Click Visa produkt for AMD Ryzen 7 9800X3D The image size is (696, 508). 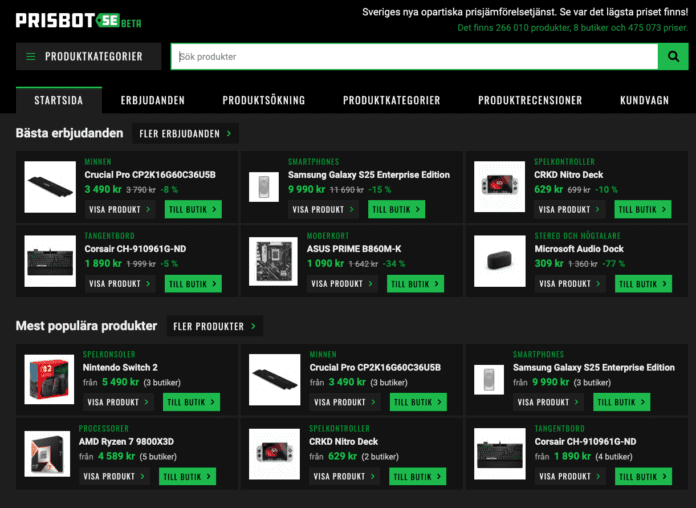click(114, 476)
